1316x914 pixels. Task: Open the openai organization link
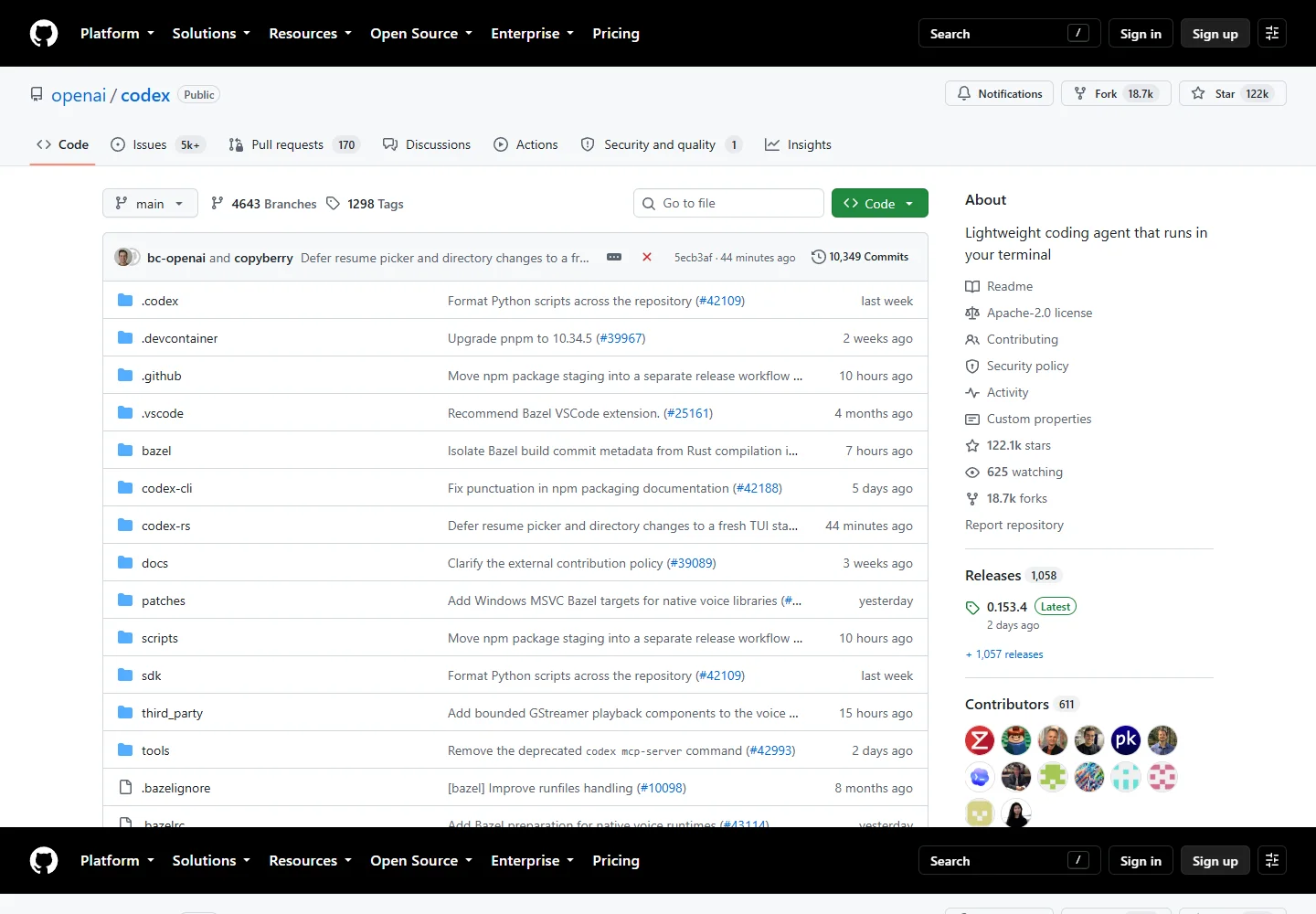[79, 95]
